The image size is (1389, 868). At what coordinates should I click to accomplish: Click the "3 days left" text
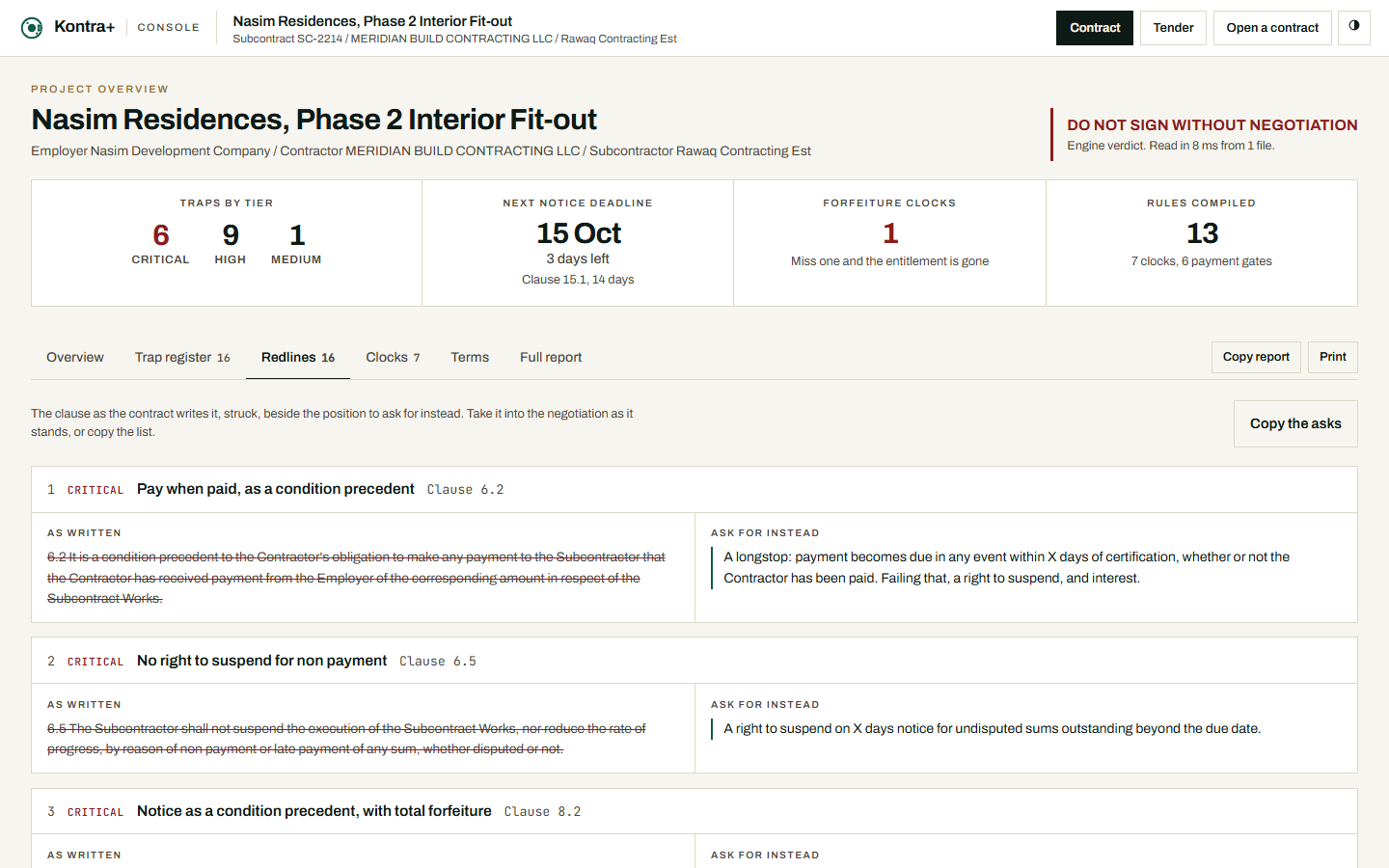click(578, 258)
